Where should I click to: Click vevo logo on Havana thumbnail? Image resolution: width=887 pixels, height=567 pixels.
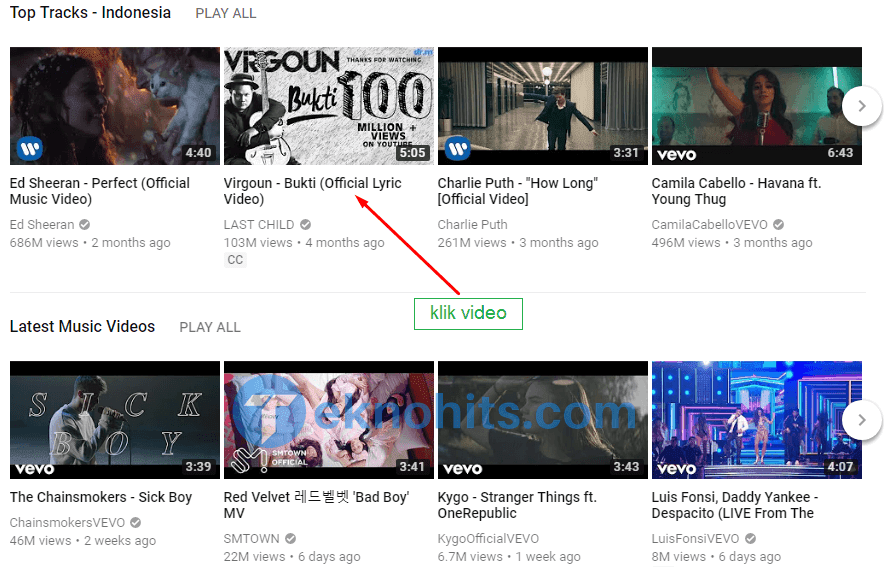pos(677,154)
